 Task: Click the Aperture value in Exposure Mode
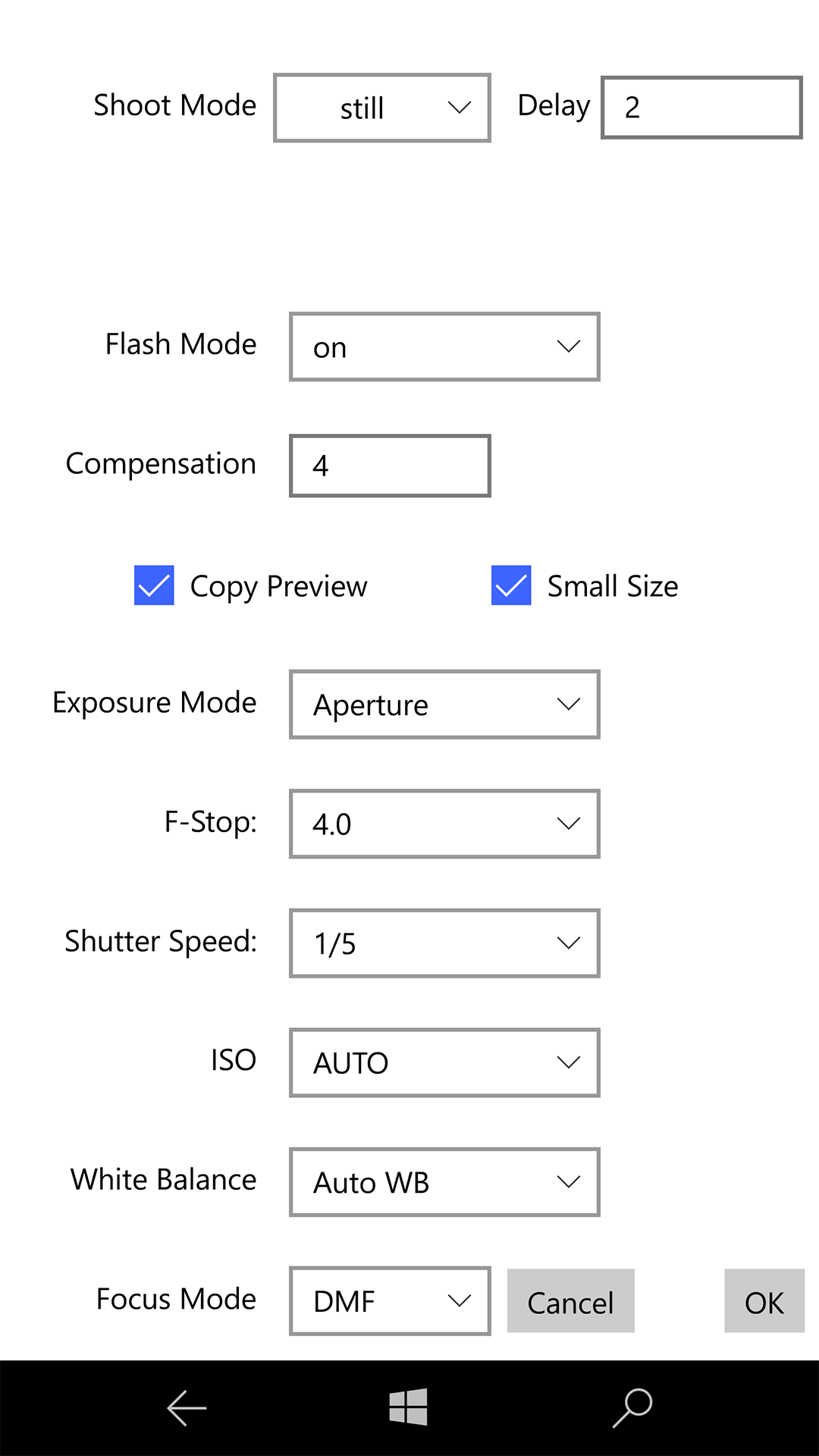tap(369, 704)
